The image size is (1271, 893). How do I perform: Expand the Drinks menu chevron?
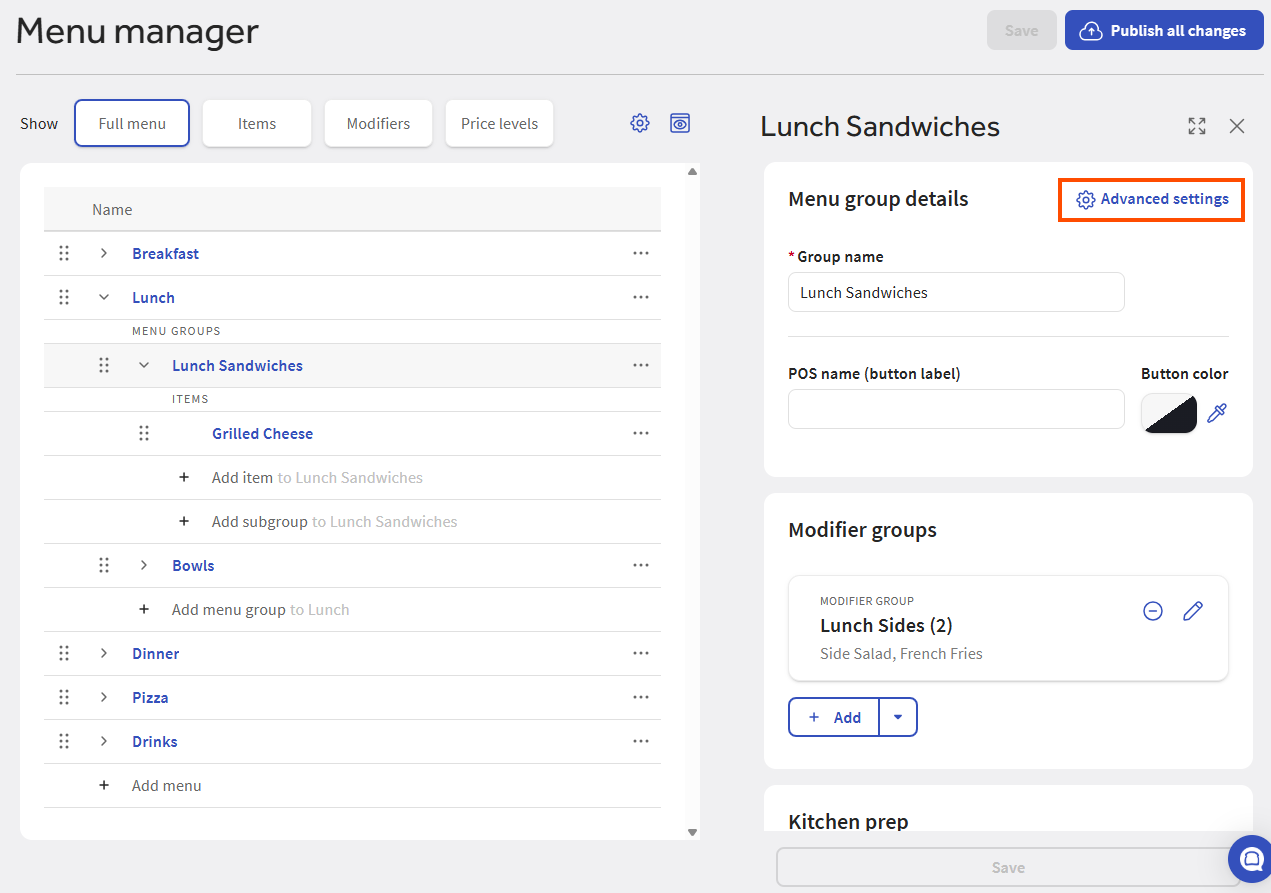[104, 741]
